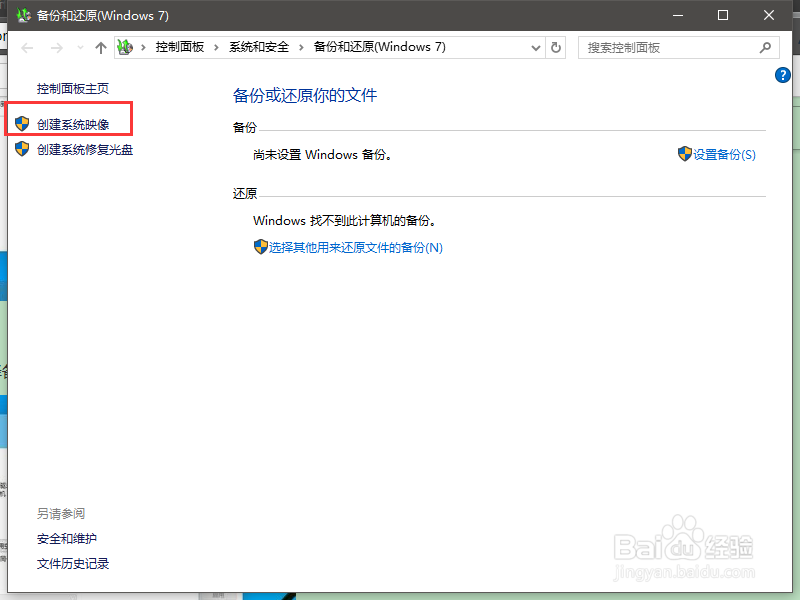The height and width of the screenshot is (600, 800).
Task: Open the recent locations dropdown arrow
Action: click(x=80, y=48)
